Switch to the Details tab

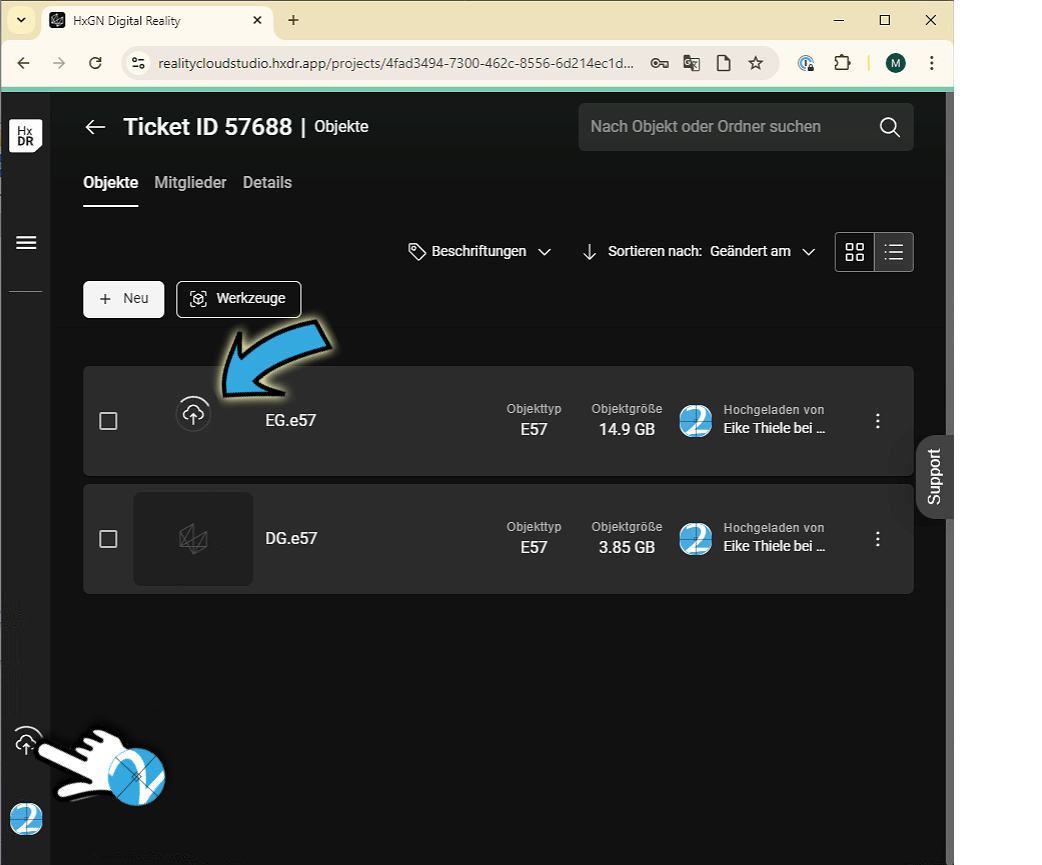click(x=267, y=183)
